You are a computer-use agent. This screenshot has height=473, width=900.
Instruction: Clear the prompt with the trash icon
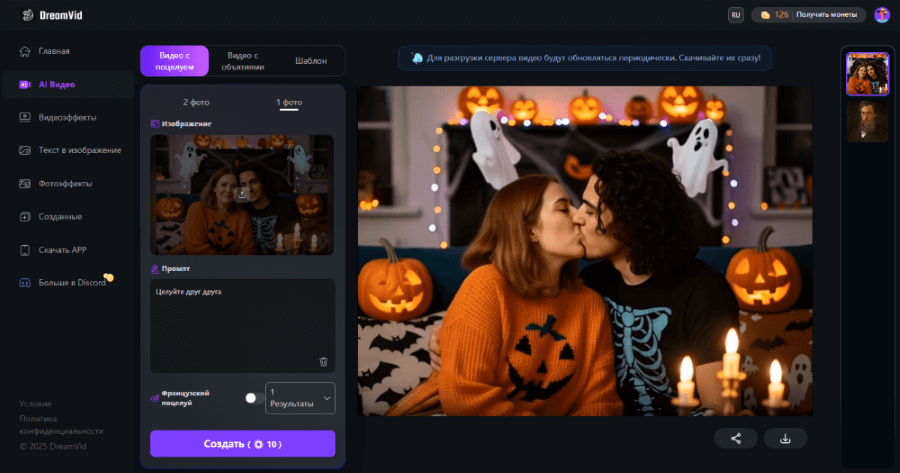click(x=323, y=362)
